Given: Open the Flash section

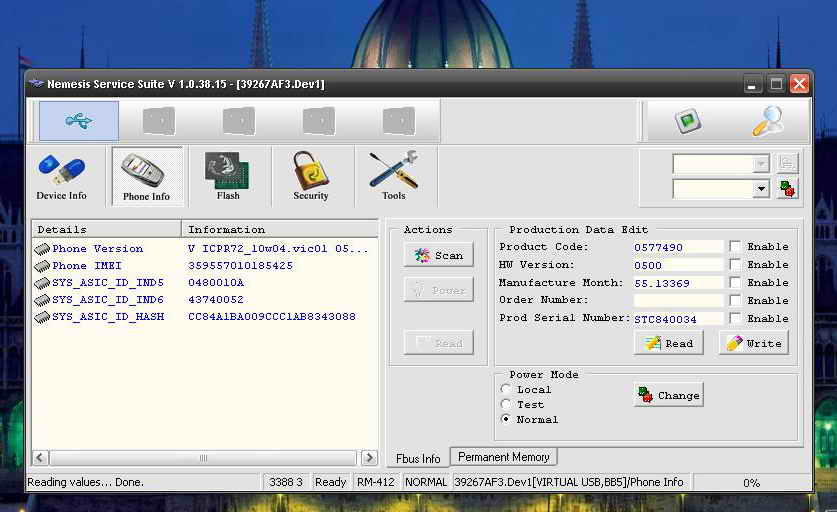Looking at the screenshot, I should click(228, 177).
